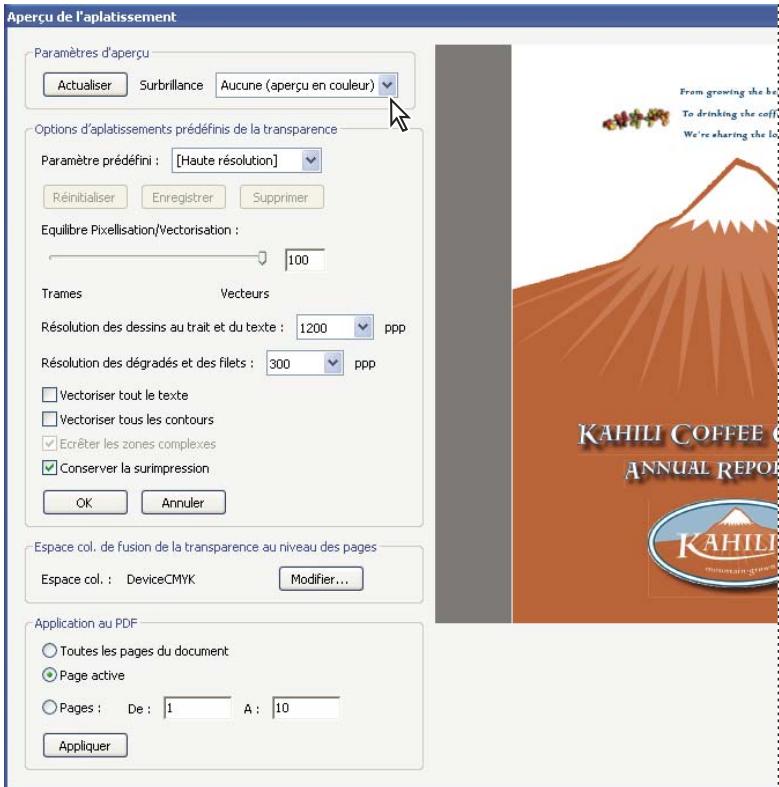This screenshot has height=787, width=779.
Task: Open the Paramètre prédéfini dropdown
Action: pos(246,161)
